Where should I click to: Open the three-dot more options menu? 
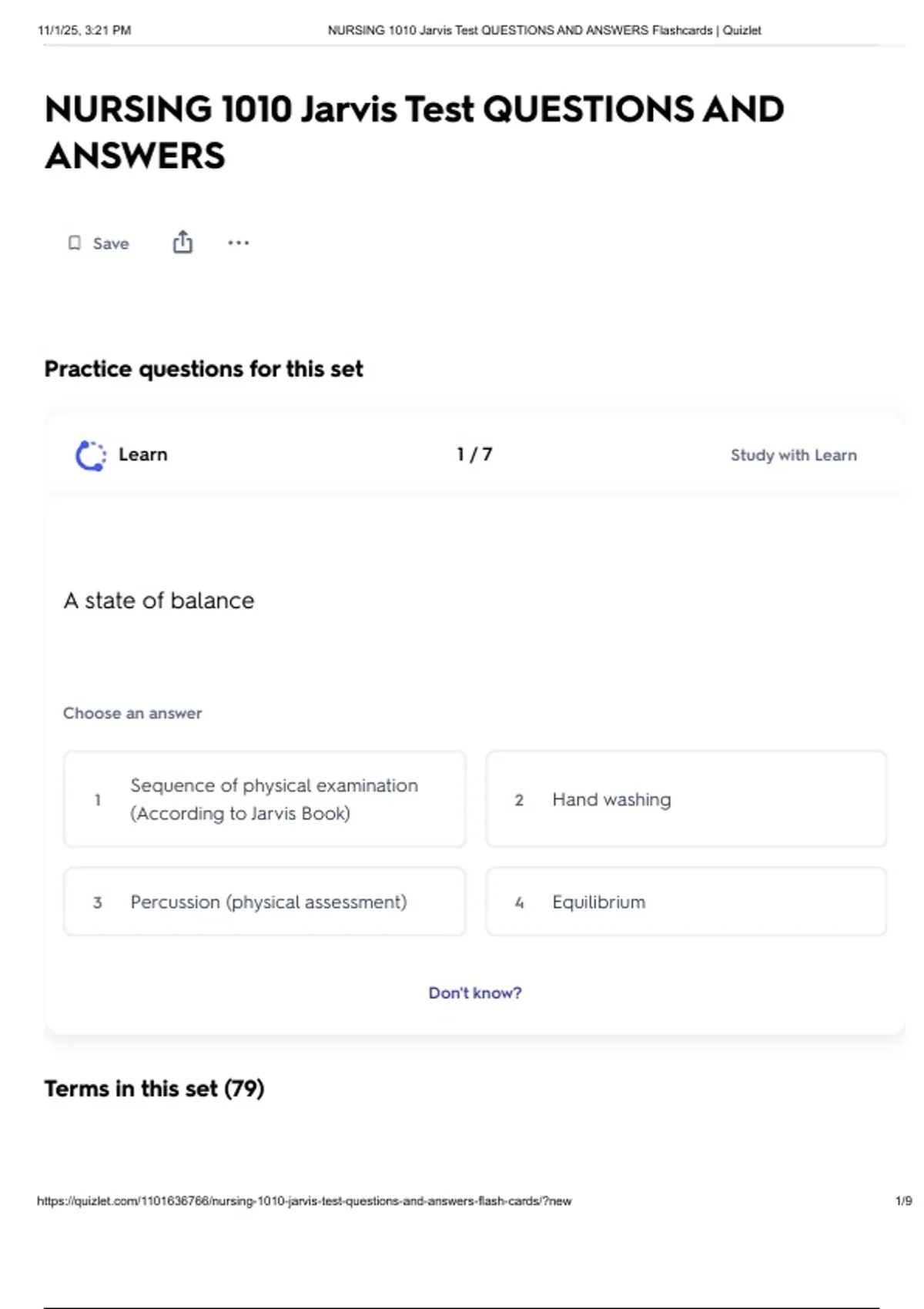pyautogui.click(x=238, y=243)
